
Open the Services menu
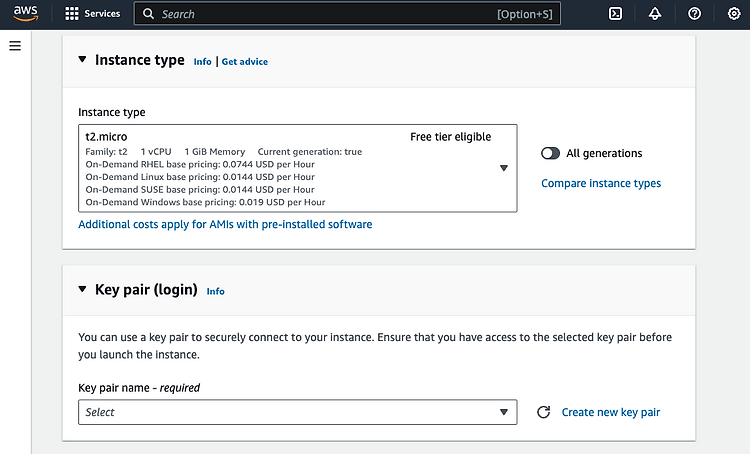(x=93, y=14)
